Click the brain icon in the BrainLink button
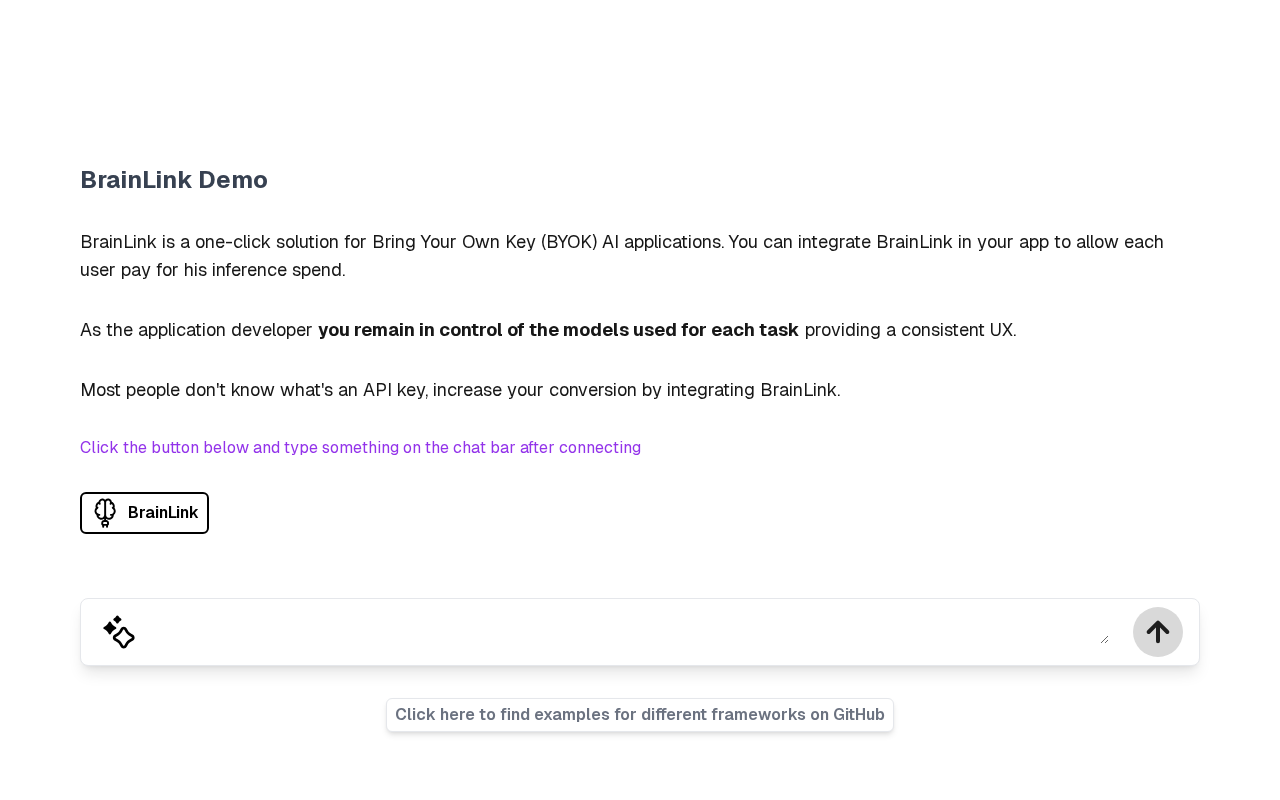 [x=105, y=513]
